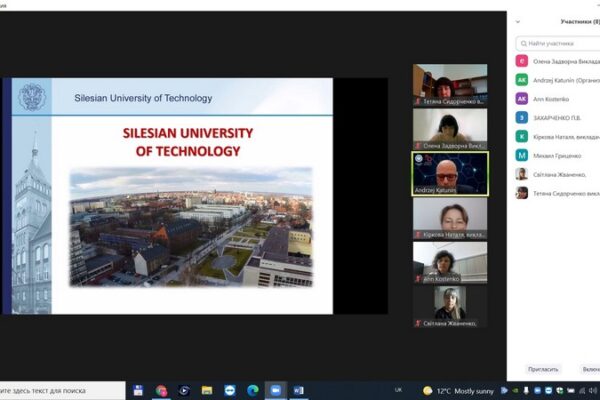Click the blue avatar of ЗАХАРЧЕНКО П.В.
The image size is (600, 400).
(522, 118)
